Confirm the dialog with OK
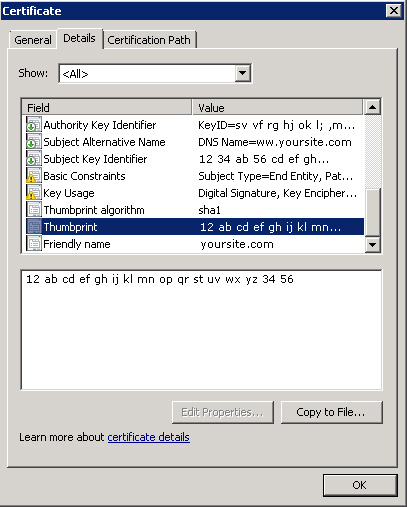407x507 pixels. click(360, 485)
